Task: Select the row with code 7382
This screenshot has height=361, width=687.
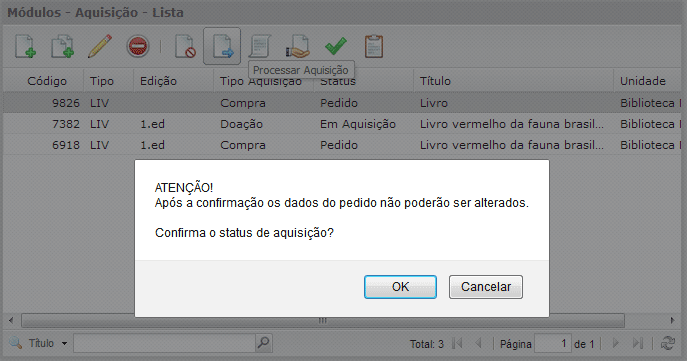Action: pos(342,124)
